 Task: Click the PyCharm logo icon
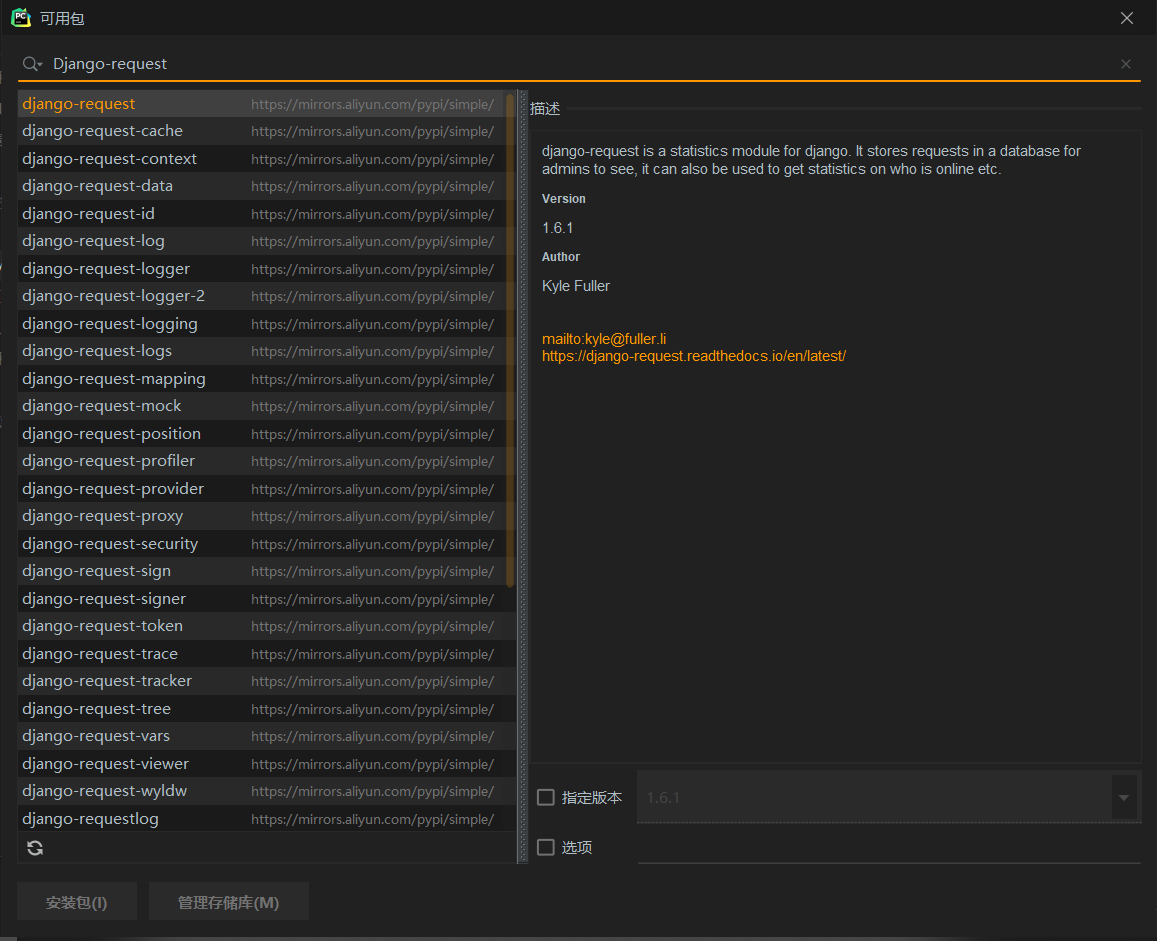pyautogui.click(x=21, y=18)
